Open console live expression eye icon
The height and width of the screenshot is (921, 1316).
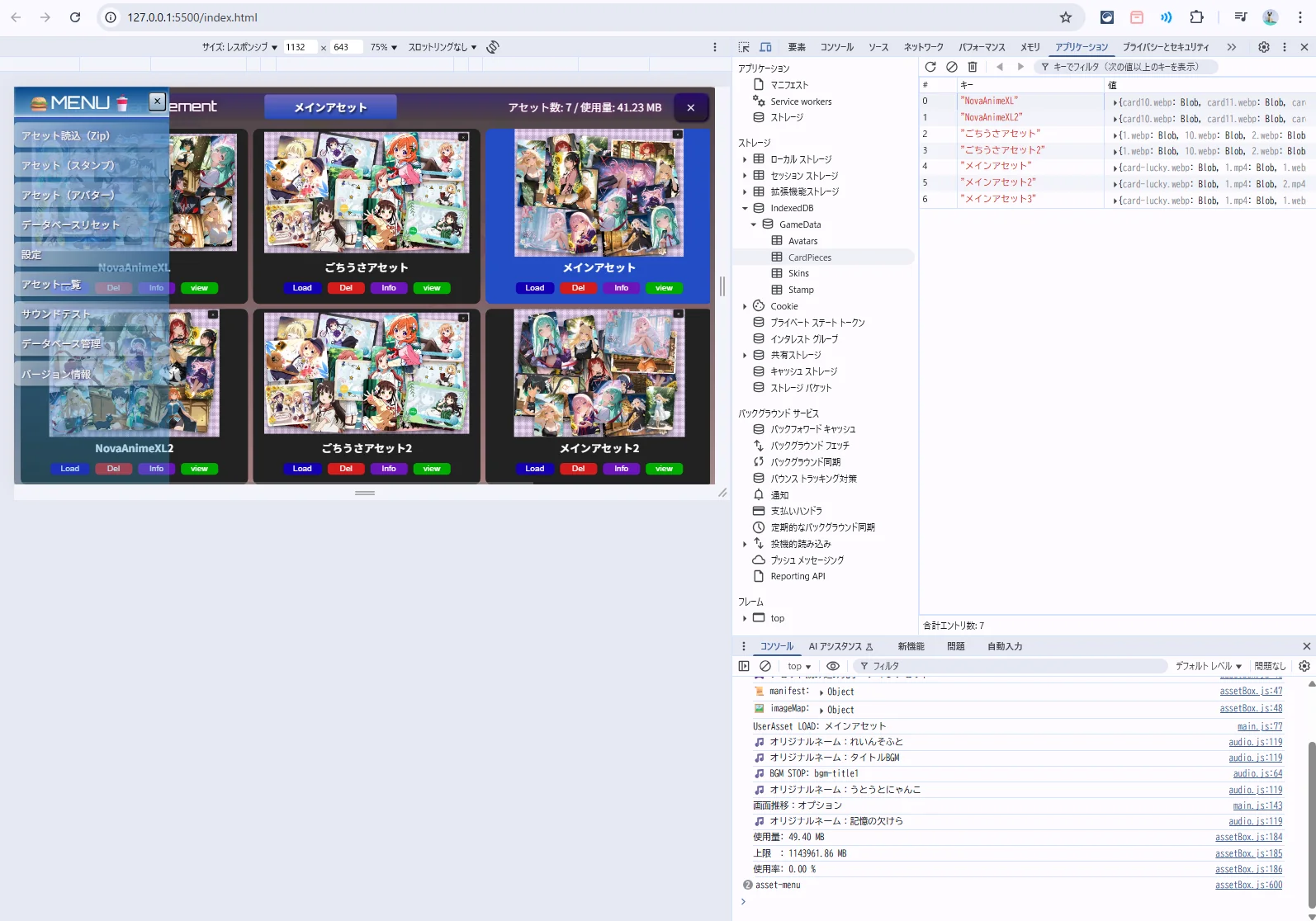pos(833,666)
